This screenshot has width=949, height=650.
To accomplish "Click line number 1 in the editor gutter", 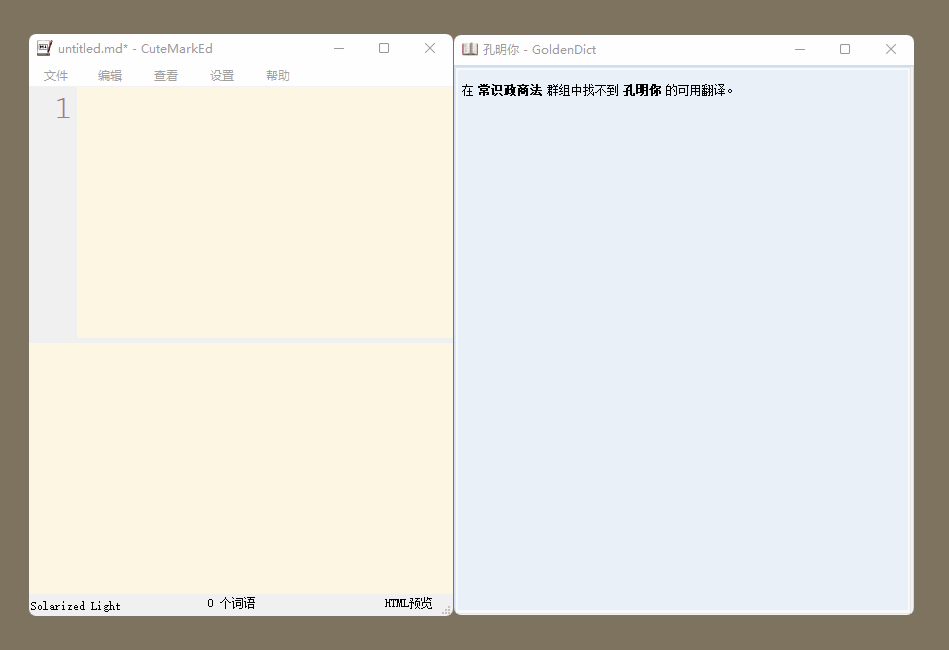I will tap(63, 109).
